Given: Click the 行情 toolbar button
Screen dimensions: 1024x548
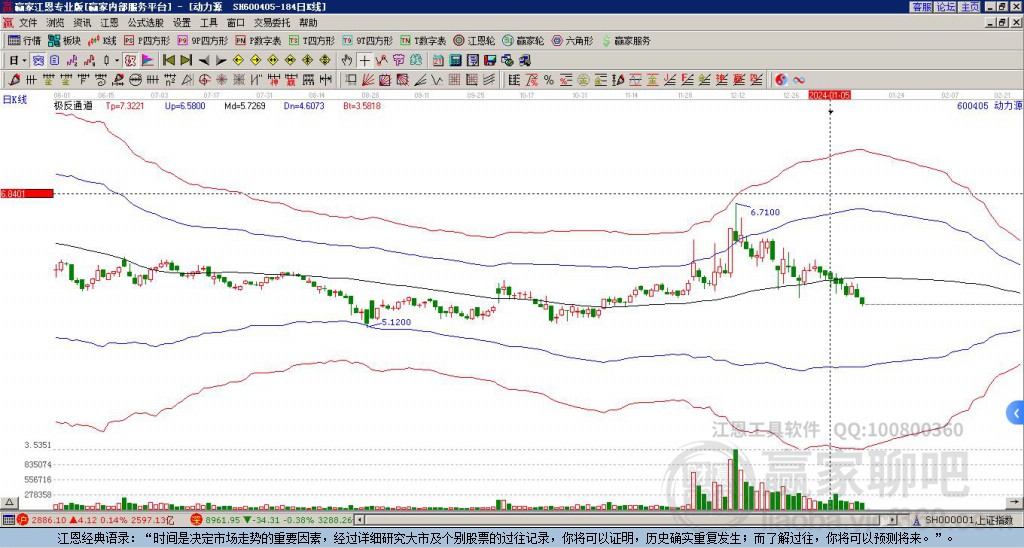Looking at the screenshot, I should pyautogui.click(x=25, y=40).
